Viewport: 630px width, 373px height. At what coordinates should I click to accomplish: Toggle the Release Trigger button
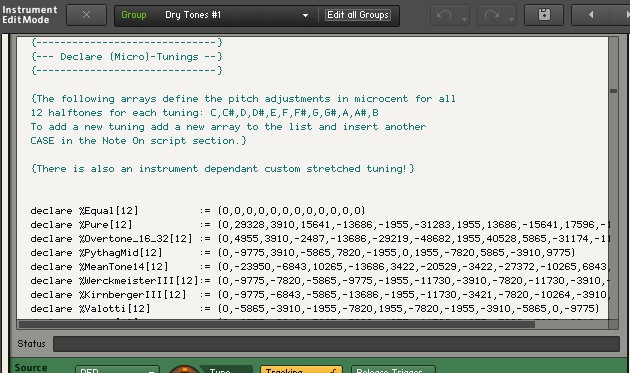pos(393,370)
